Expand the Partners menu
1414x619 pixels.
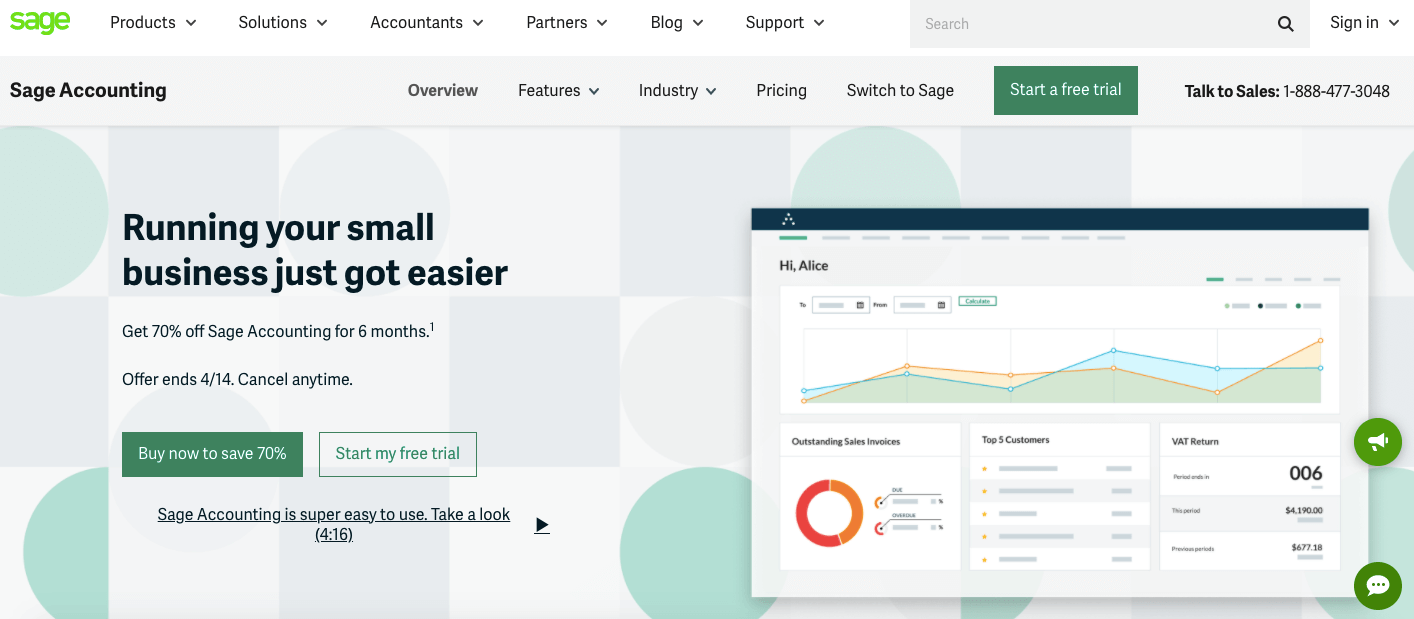point(567,22)
